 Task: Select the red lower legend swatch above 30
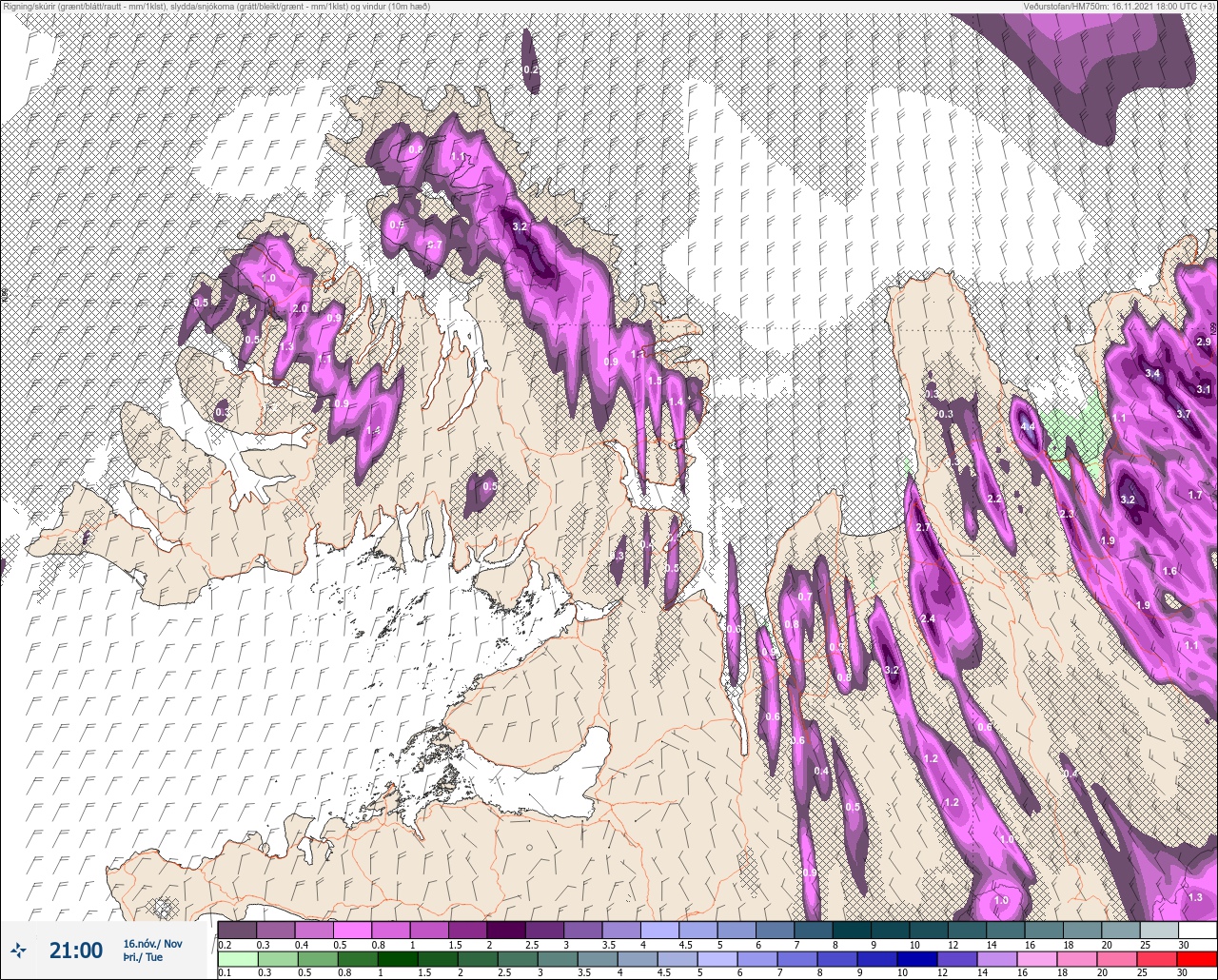[1197, 959]
